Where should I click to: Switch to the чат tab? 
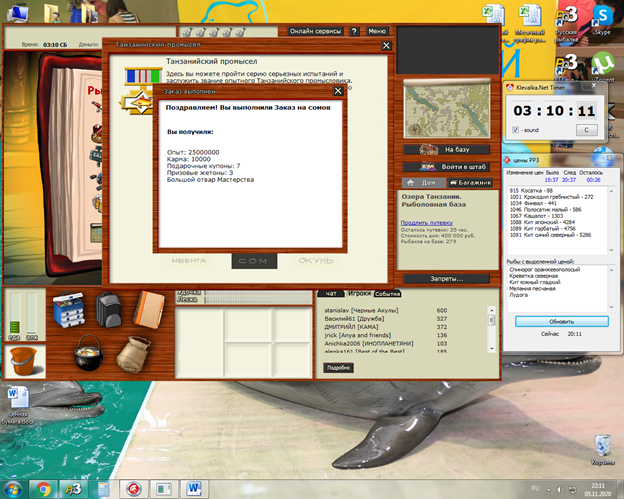(330, 293)
